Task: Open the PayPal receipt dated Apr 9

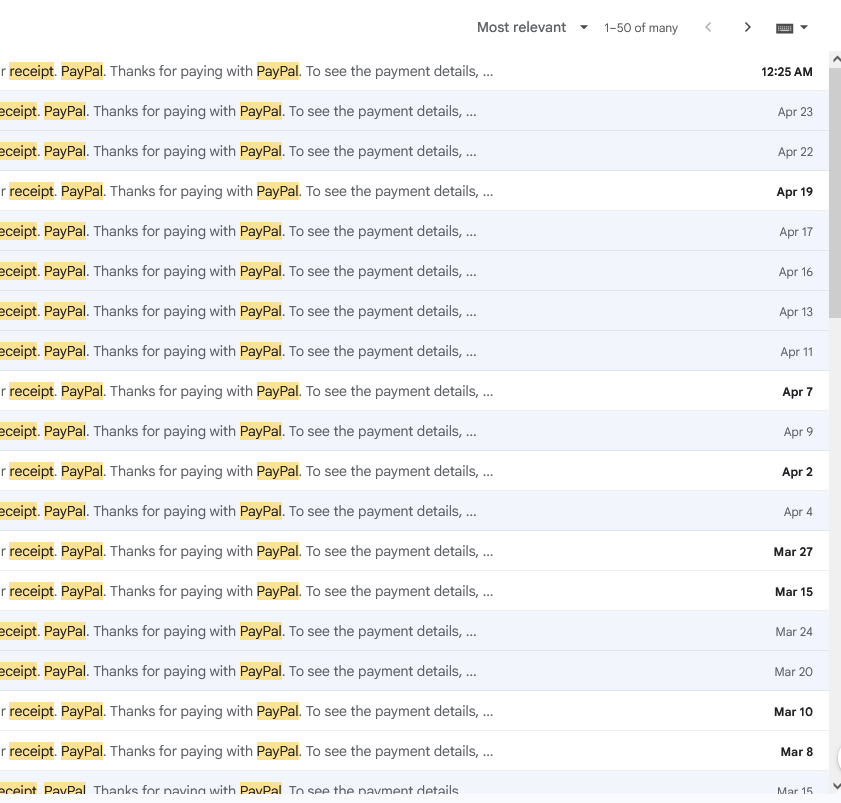Action: (x=414, y=431)
